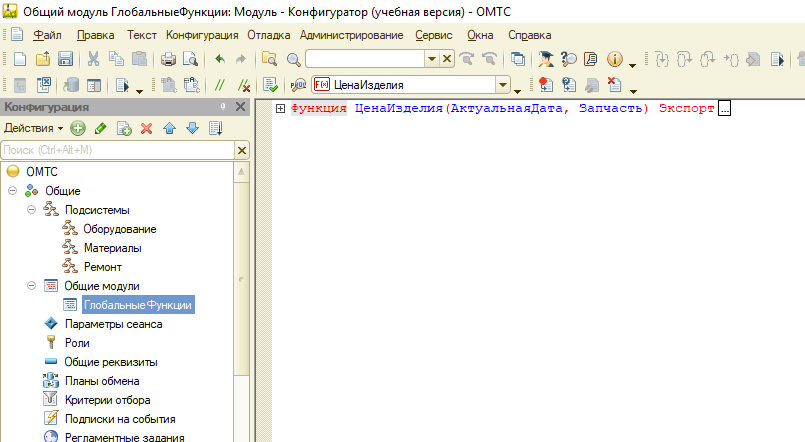Click the Paste clipboard icon
Image resolution: width=805 pixels, height=442 pixels.
(139, 59)
